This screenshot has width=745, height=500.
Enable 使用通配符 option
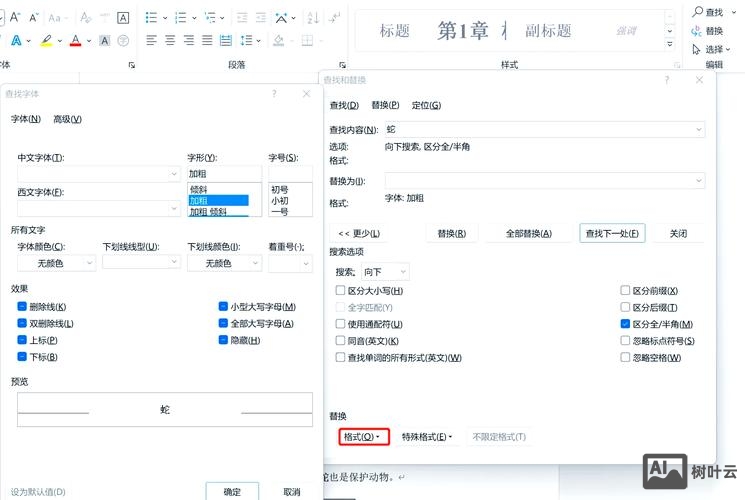click(340, 324)
